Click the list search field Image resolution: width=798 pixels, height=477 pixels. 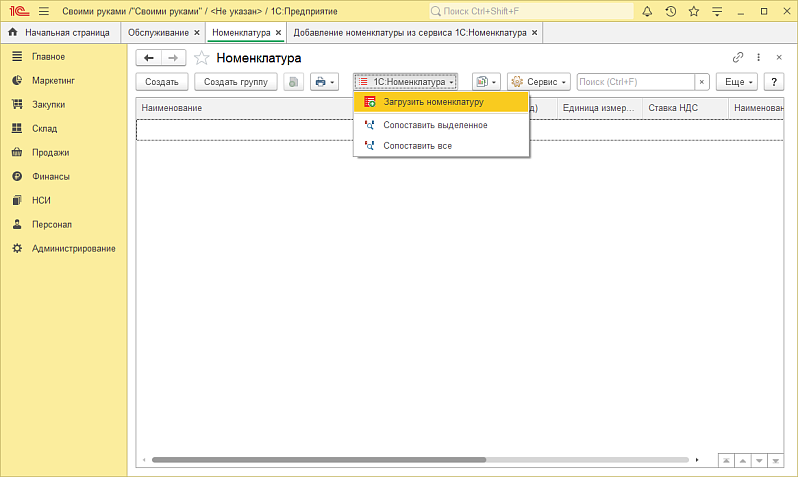[x=636, y=82]
